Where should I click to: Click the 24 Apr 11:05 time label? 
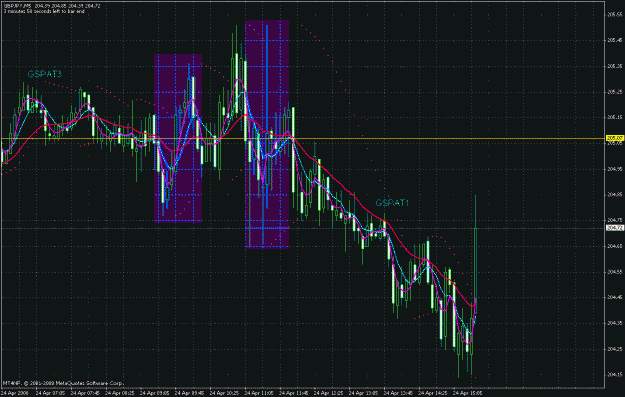[258, 393]
